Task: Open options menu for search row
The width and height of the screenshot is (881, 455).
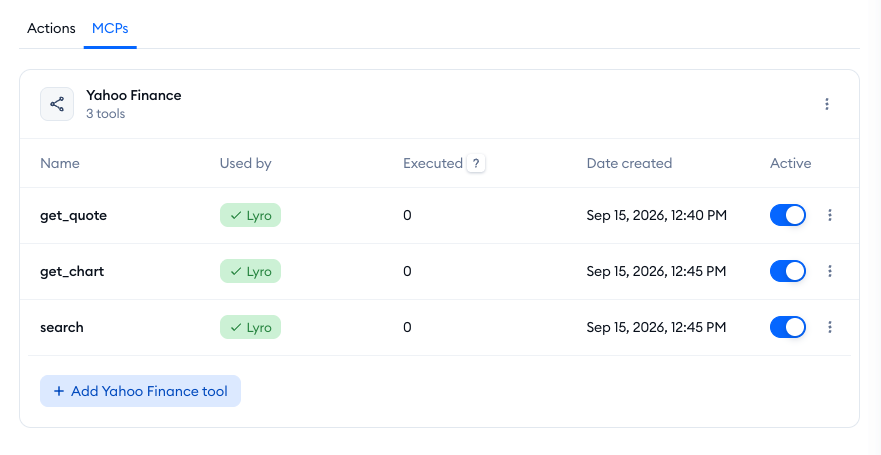Action: (830, 327)
